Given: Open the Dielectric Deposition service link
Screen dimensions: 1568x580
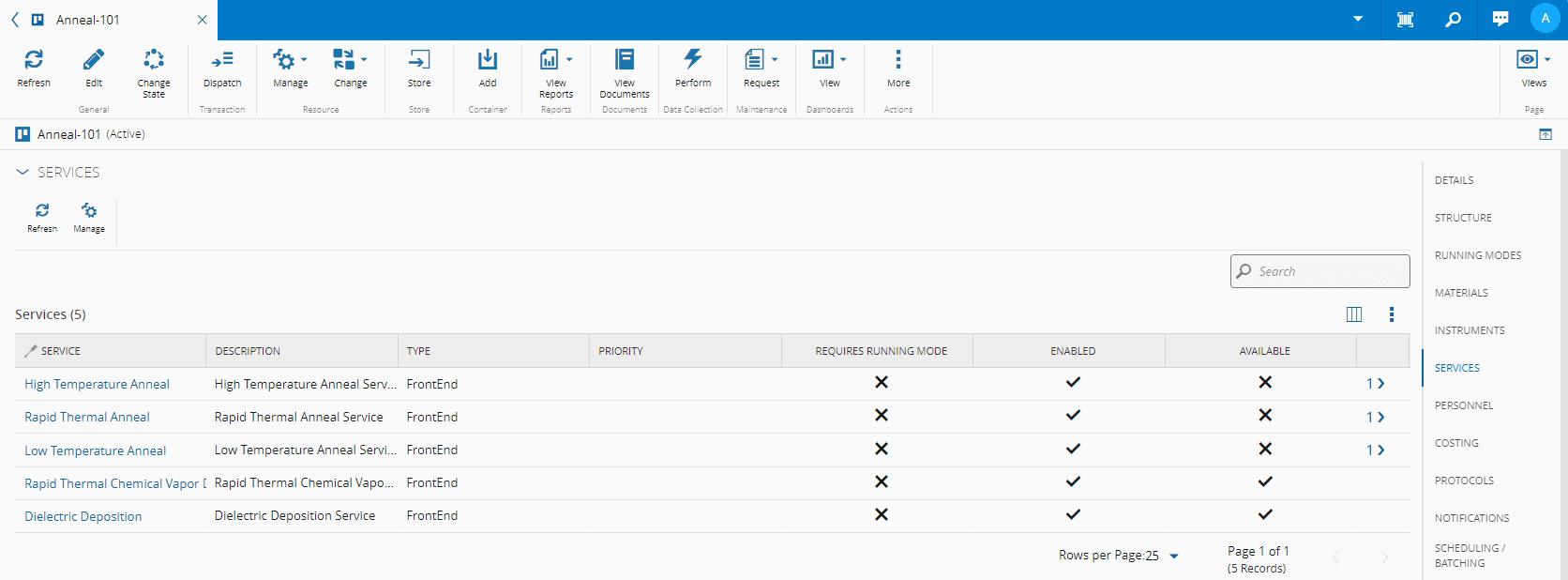Looking at the screenshot, I should pos(83,517).
